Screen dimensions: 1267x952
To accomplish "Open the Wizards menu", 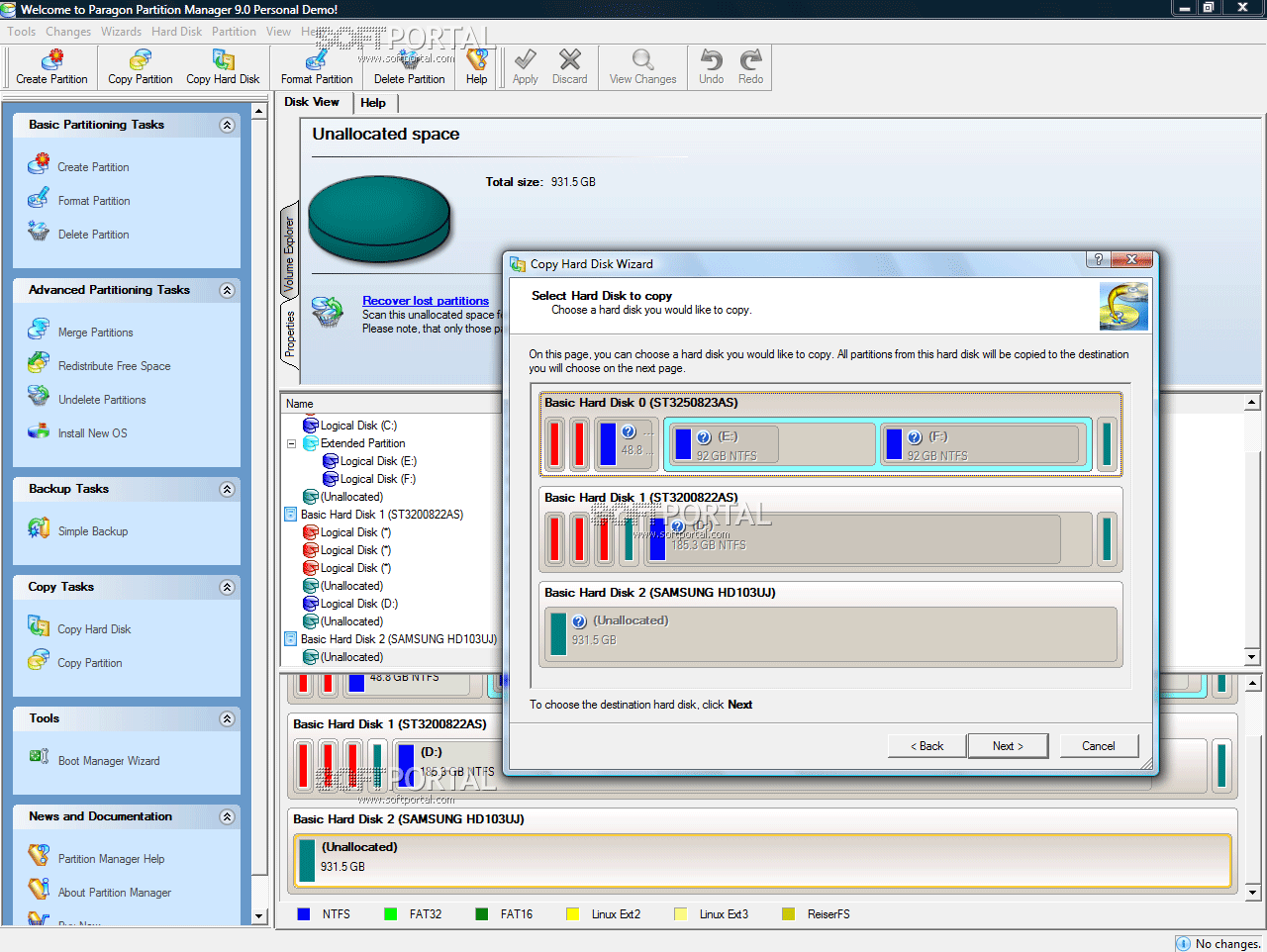I will coord(121,32).
